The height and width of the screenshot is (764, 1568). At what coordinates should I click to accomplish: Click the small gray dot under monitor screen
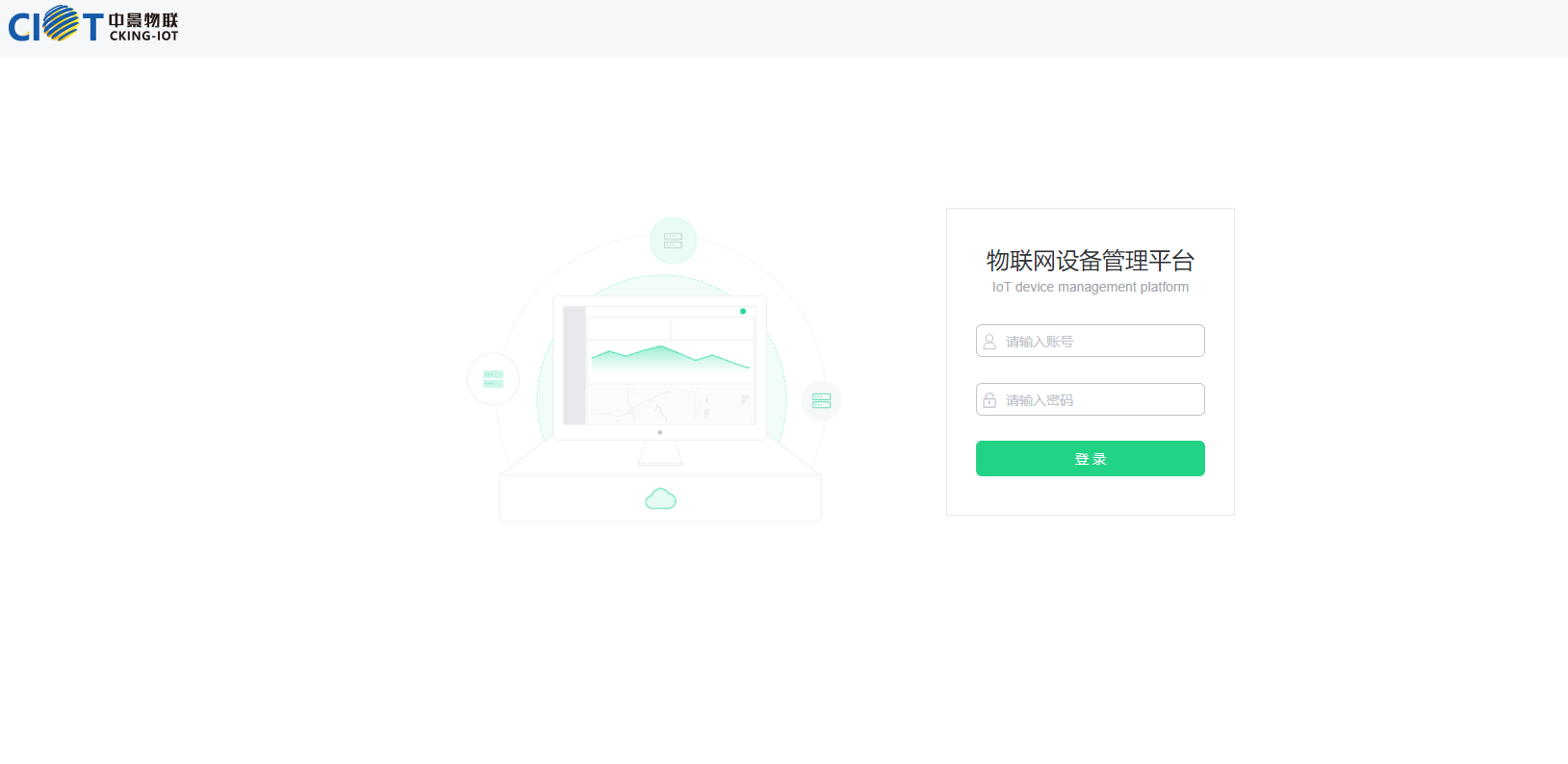click(x=659, y=432)
